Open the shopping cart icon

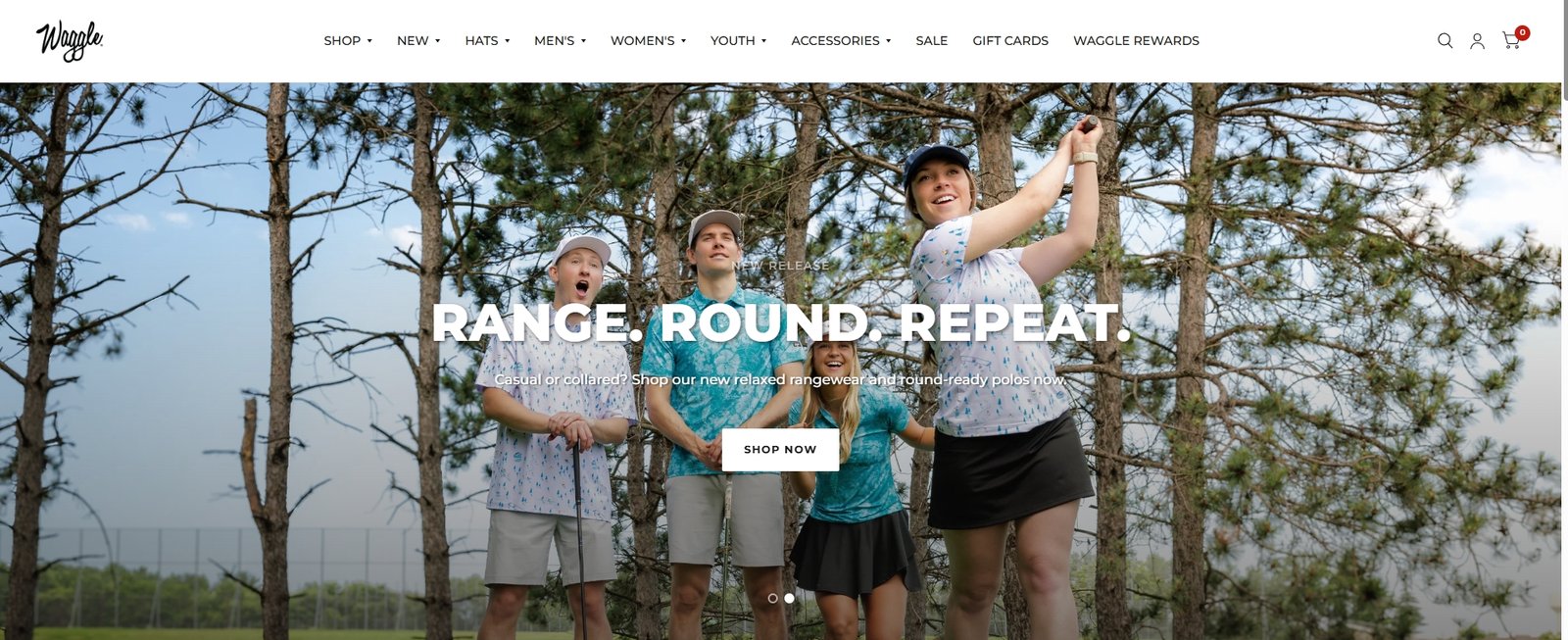coord(1511,41)
